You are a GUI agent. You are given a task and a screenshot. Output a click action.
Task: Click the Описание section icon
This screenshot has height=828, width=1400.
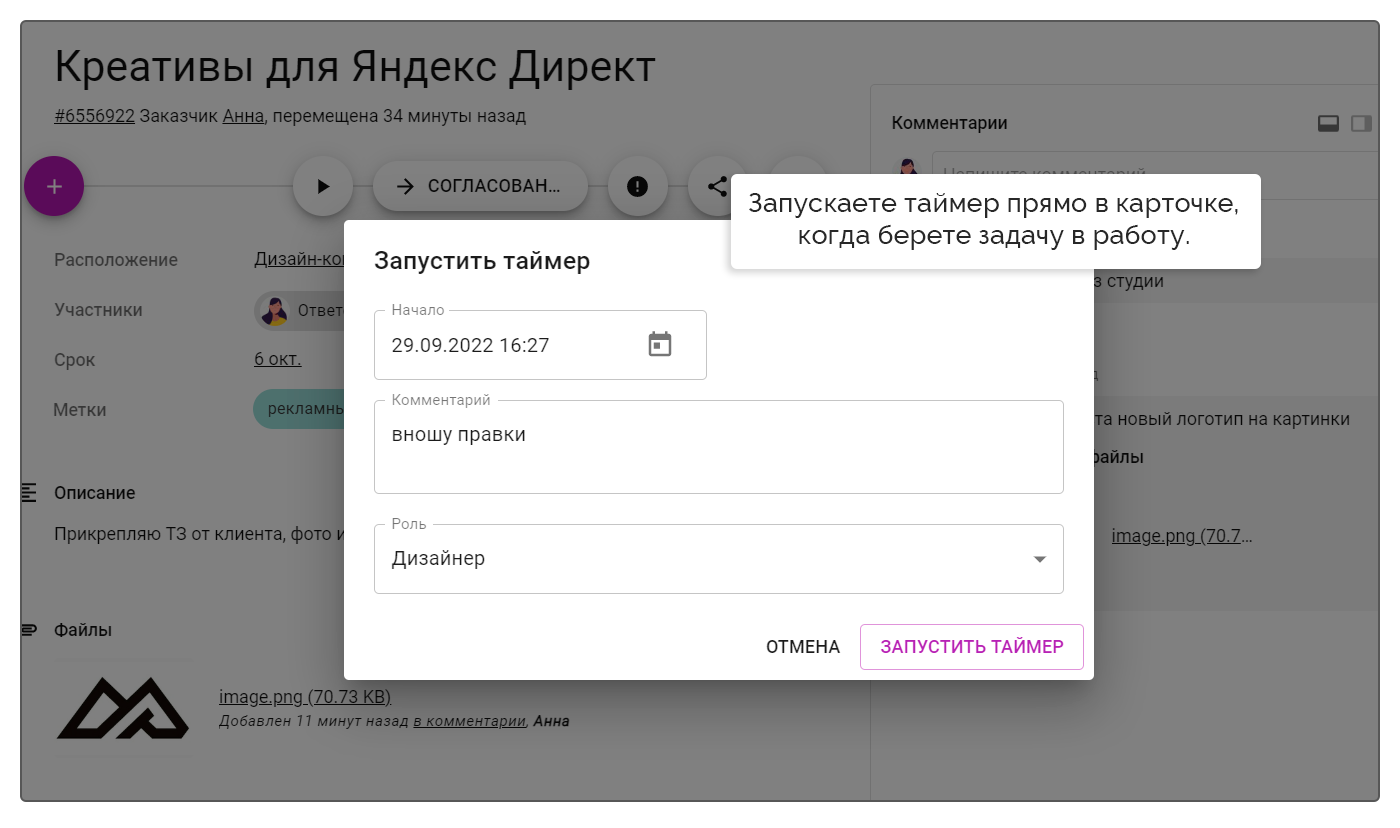pyautogui.click(x=29, y=492)
